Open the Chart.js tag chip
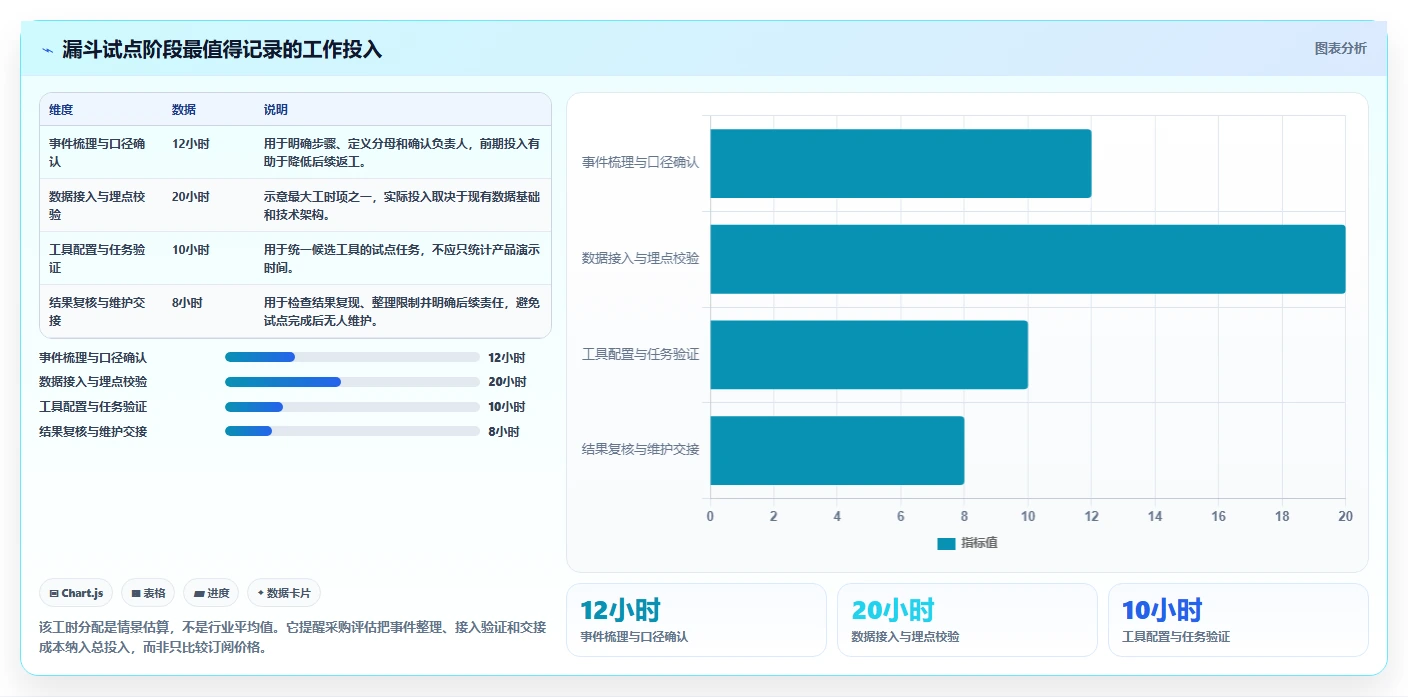The height and width of the screenshot is (697, 1408). [77, 593]
